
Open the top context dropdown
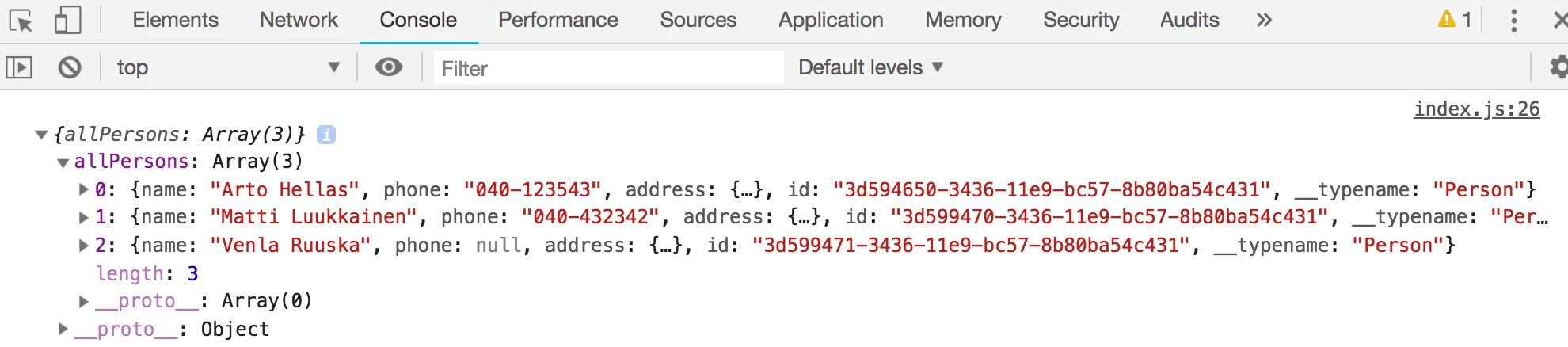coord(228,67)
